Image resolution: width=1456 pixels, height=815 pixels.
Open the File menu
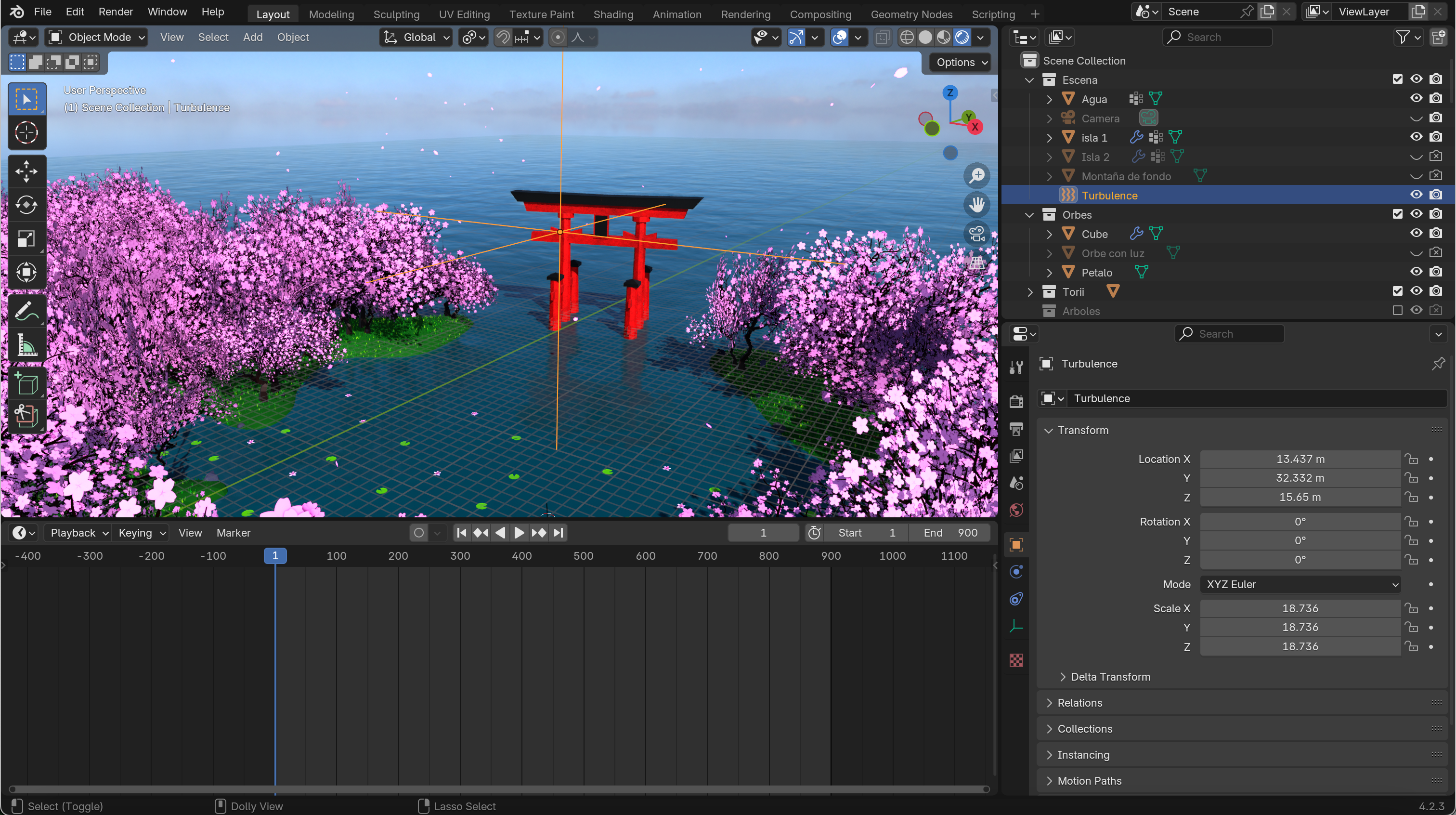pyautogui.click(x=42, y=12)
